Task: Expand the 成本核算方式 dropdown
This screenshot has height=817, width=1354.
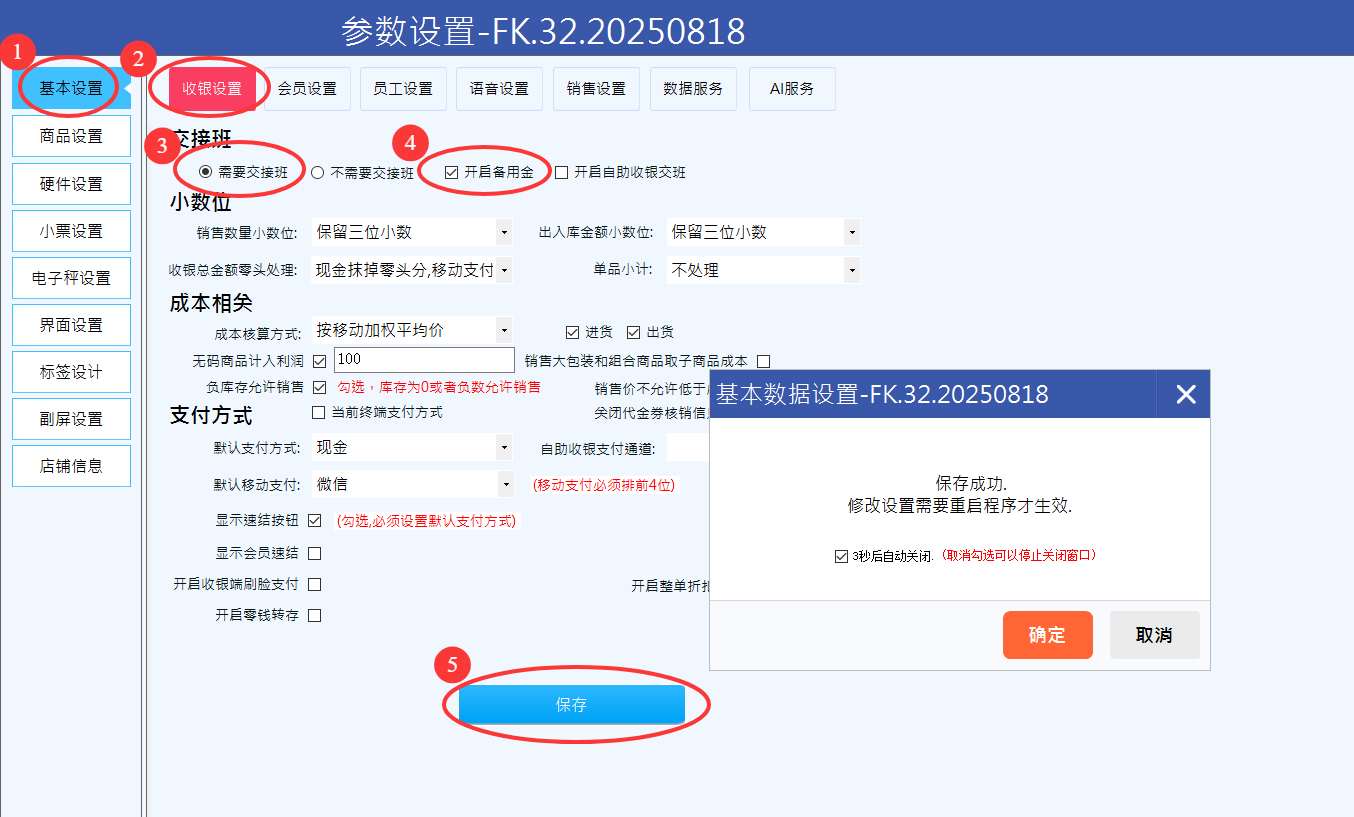Action: click(503, 329)
